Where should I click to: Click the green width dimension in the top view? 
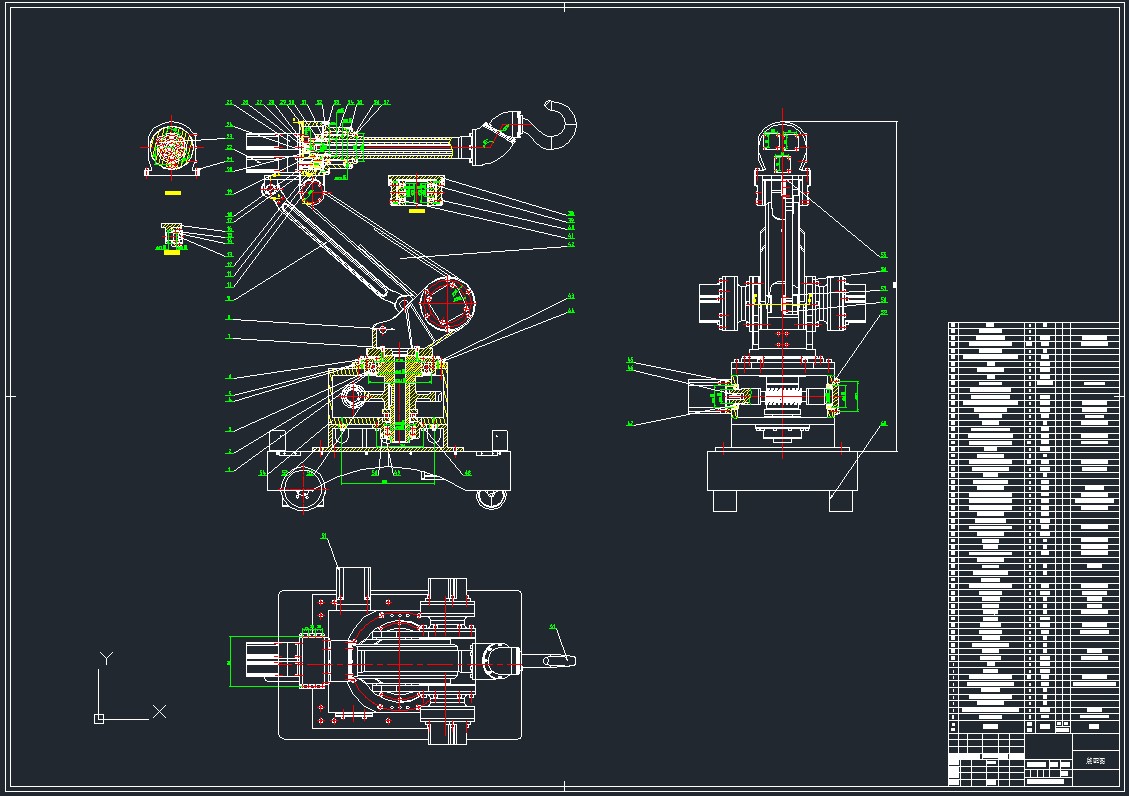pos(230,661)
